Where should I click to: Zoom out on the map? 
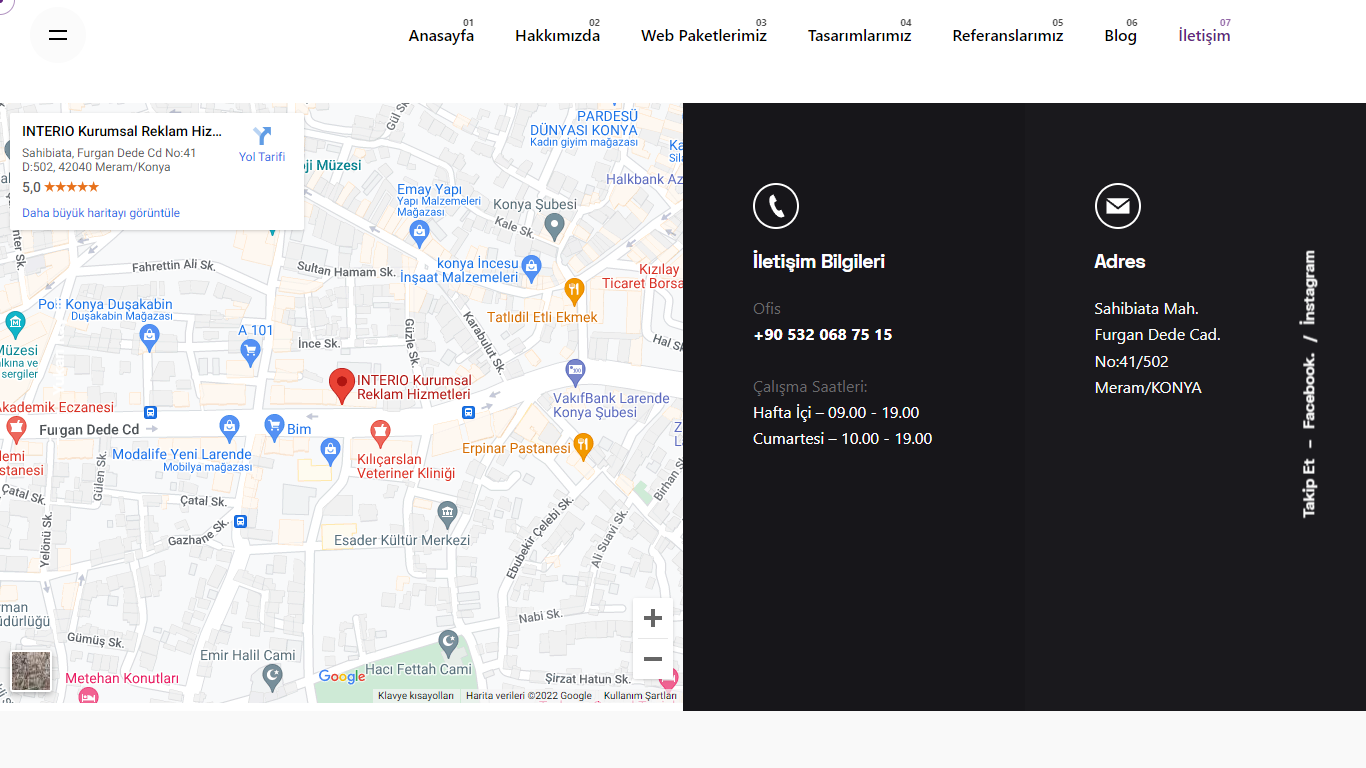(653, 659)
